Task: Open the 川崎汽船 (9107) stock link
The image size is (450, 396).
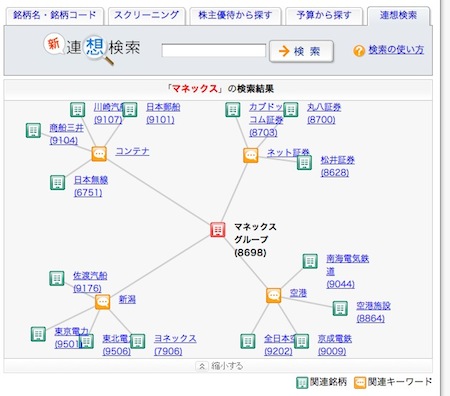Action: [108, 113]
